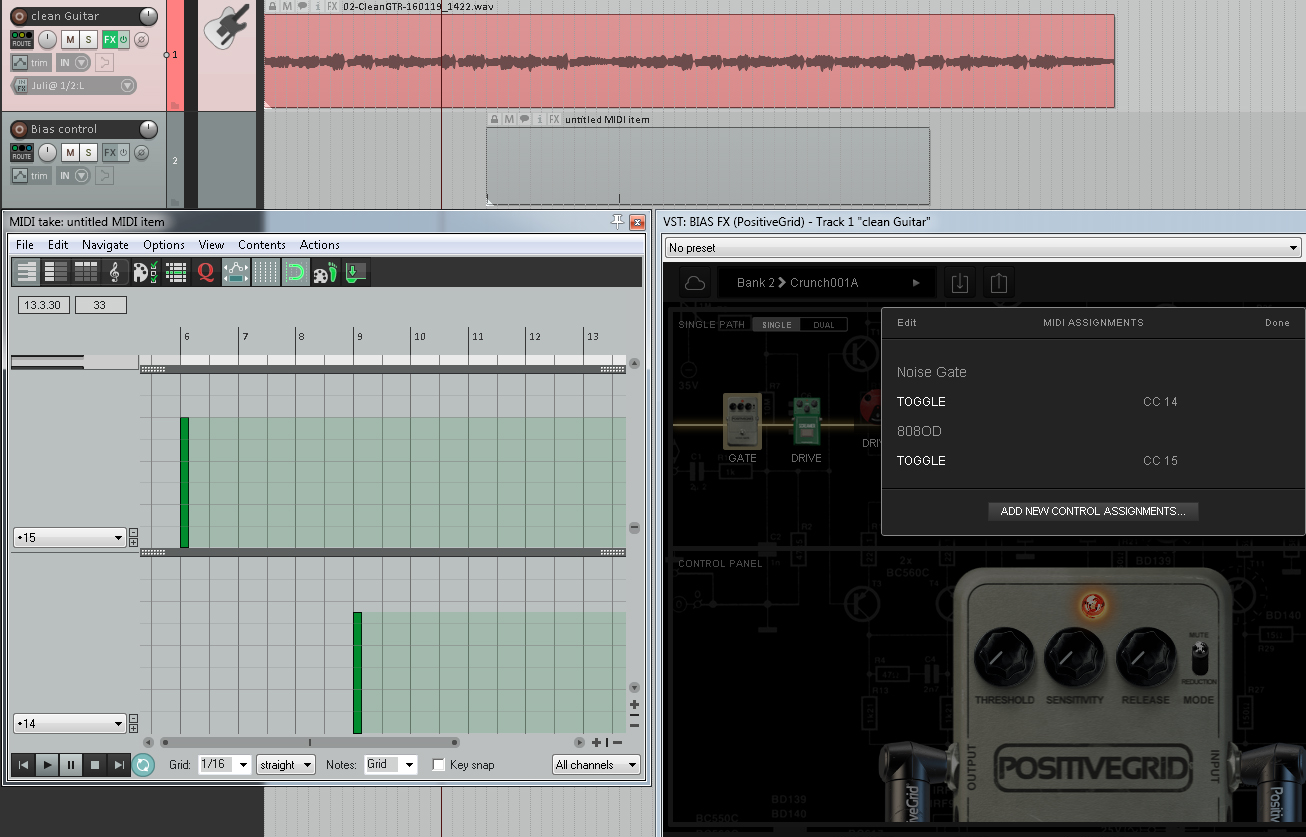Open the View menu
1306x837 pixels.
click(211, 245)
